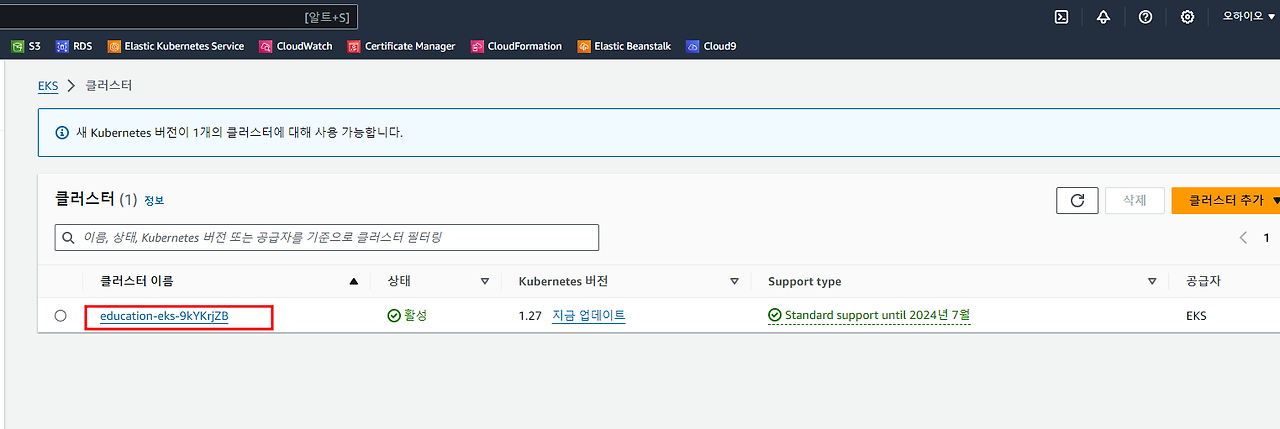
Task: Focus the cluster filter search field
Action: tap(327, 237)
